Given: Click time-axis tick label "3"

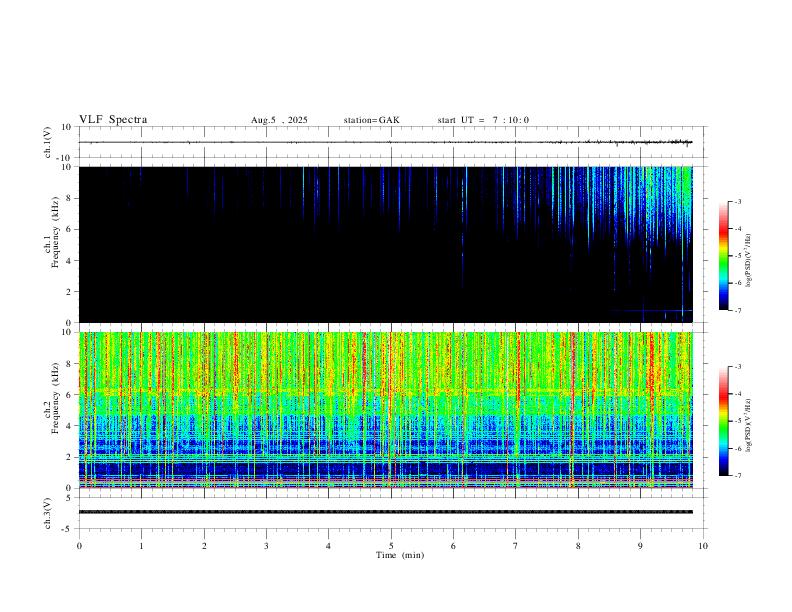Looking at the screenshot, I should click(266, 546).
